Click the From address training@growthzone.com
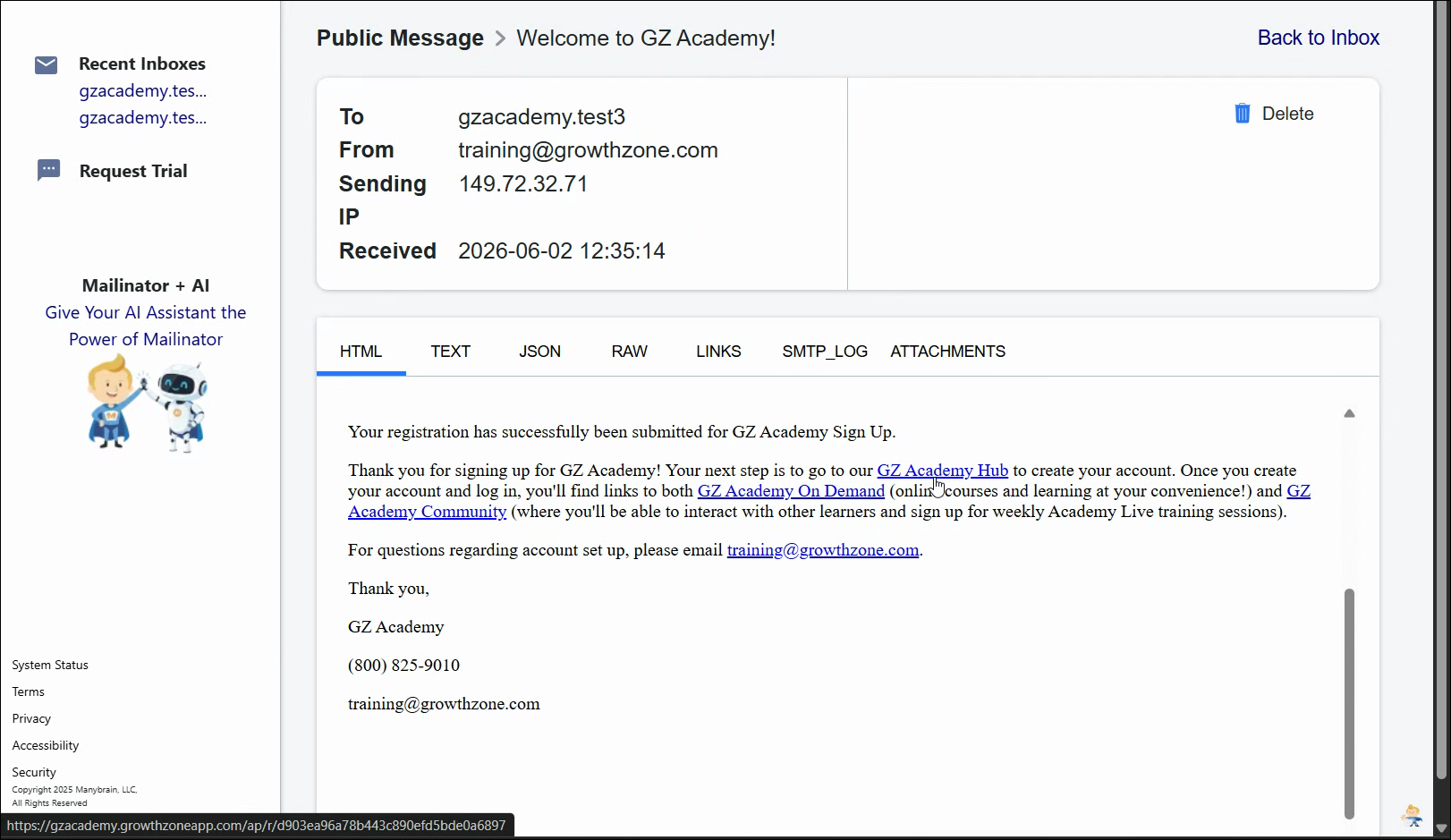 [x=588, y=149]
